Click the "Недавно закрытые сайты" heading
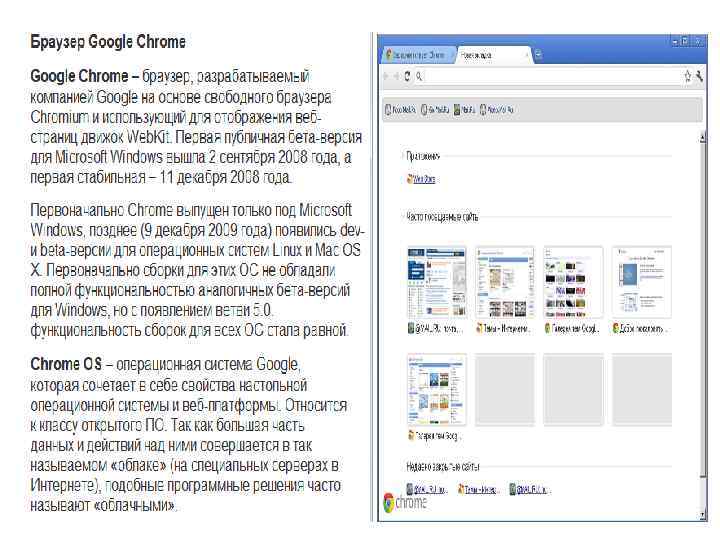This screenshot has width=720, height=540. pos(443,467)
